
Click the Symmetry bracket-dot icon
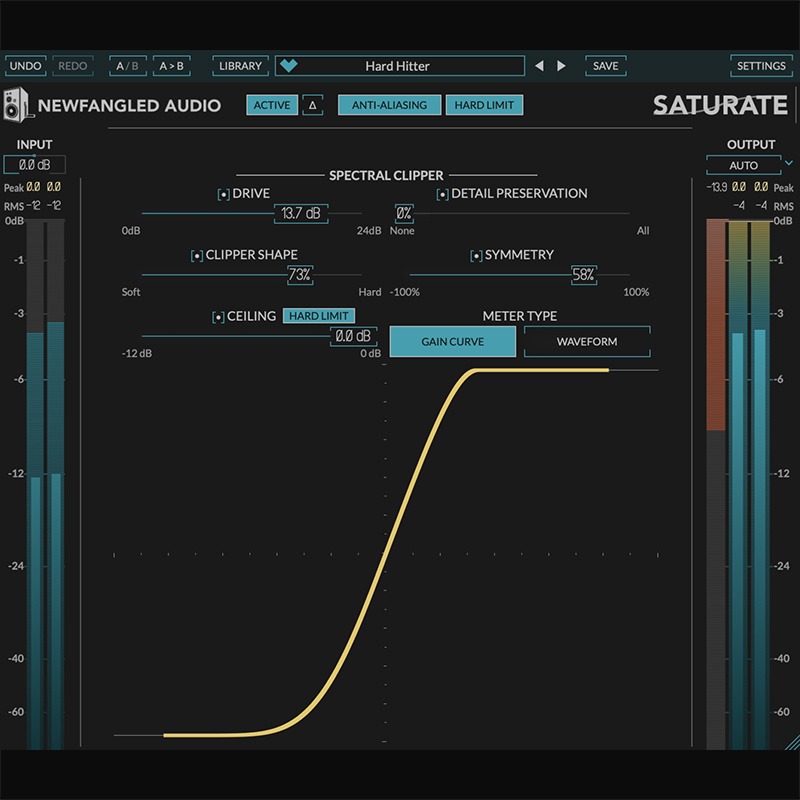(476, 256)
